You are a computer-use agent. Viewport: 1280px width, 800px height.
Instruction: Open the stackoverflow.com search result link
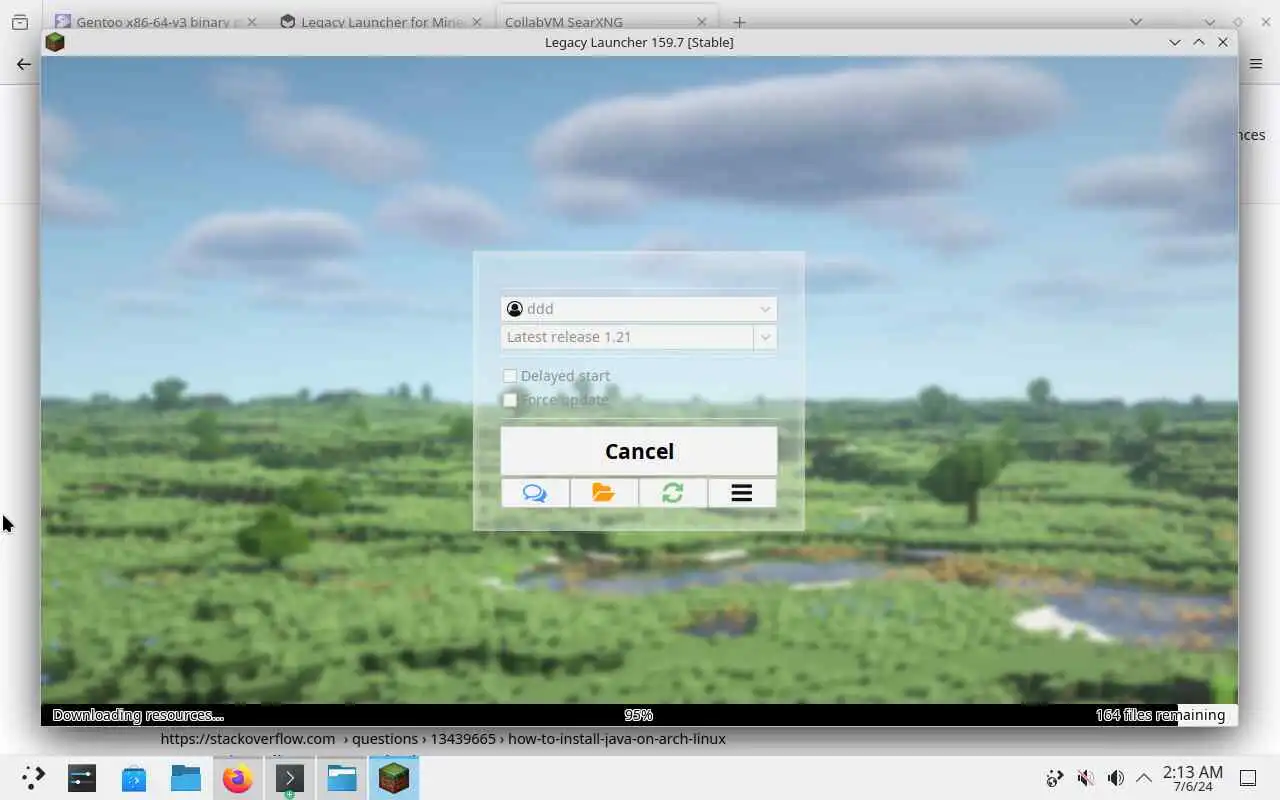point(443,739)
